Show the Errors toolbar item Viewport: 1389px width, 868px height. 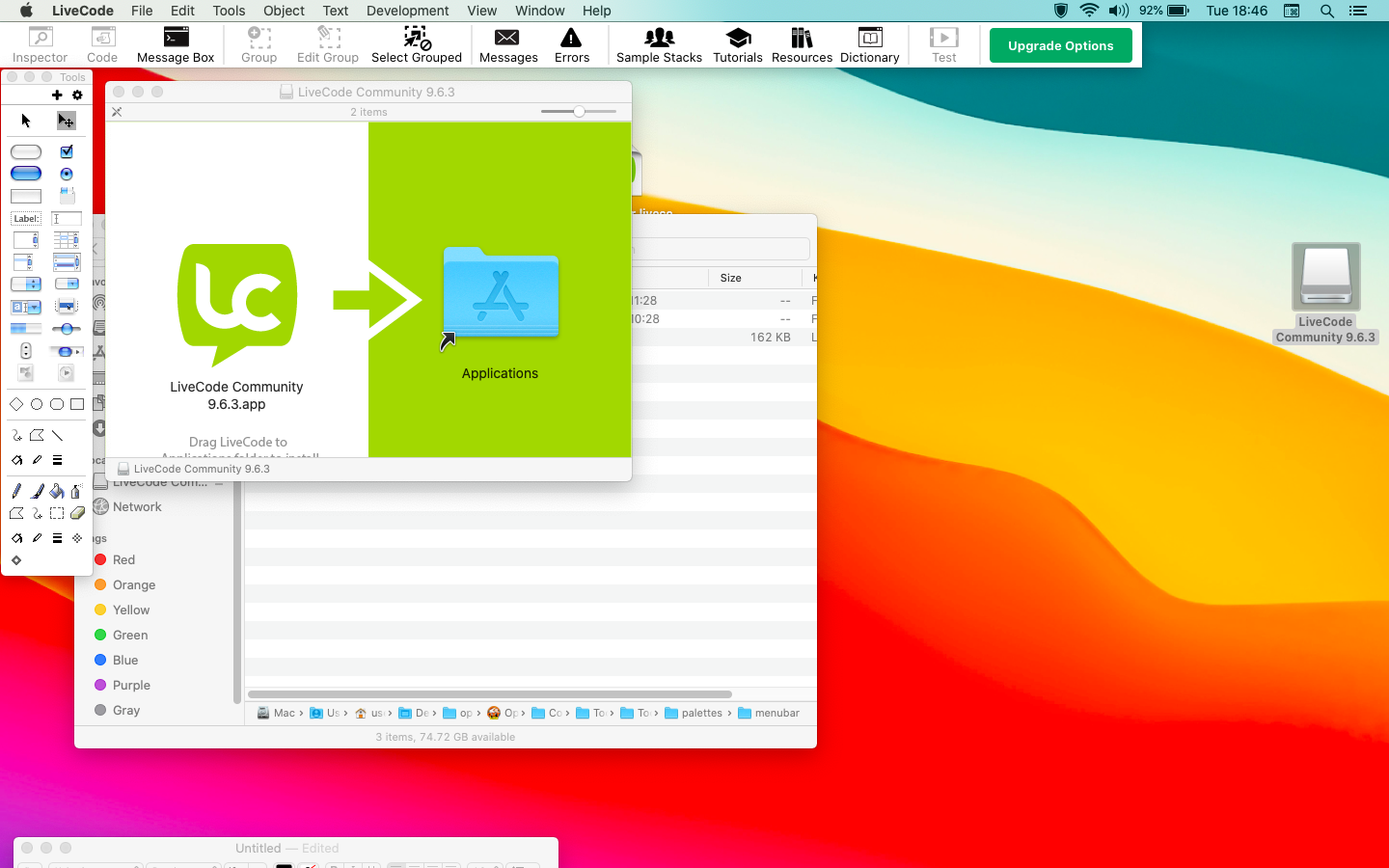(572, 45)
